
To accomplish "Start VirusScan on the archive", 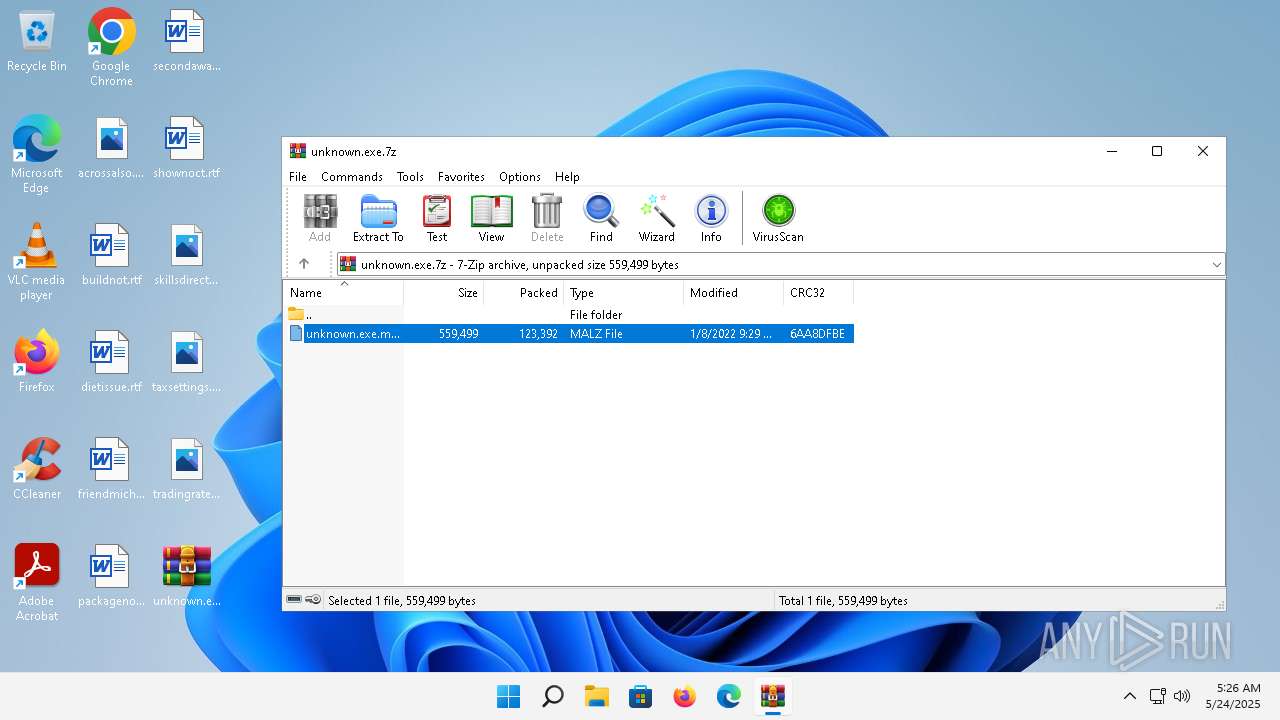I will [778, 218].
